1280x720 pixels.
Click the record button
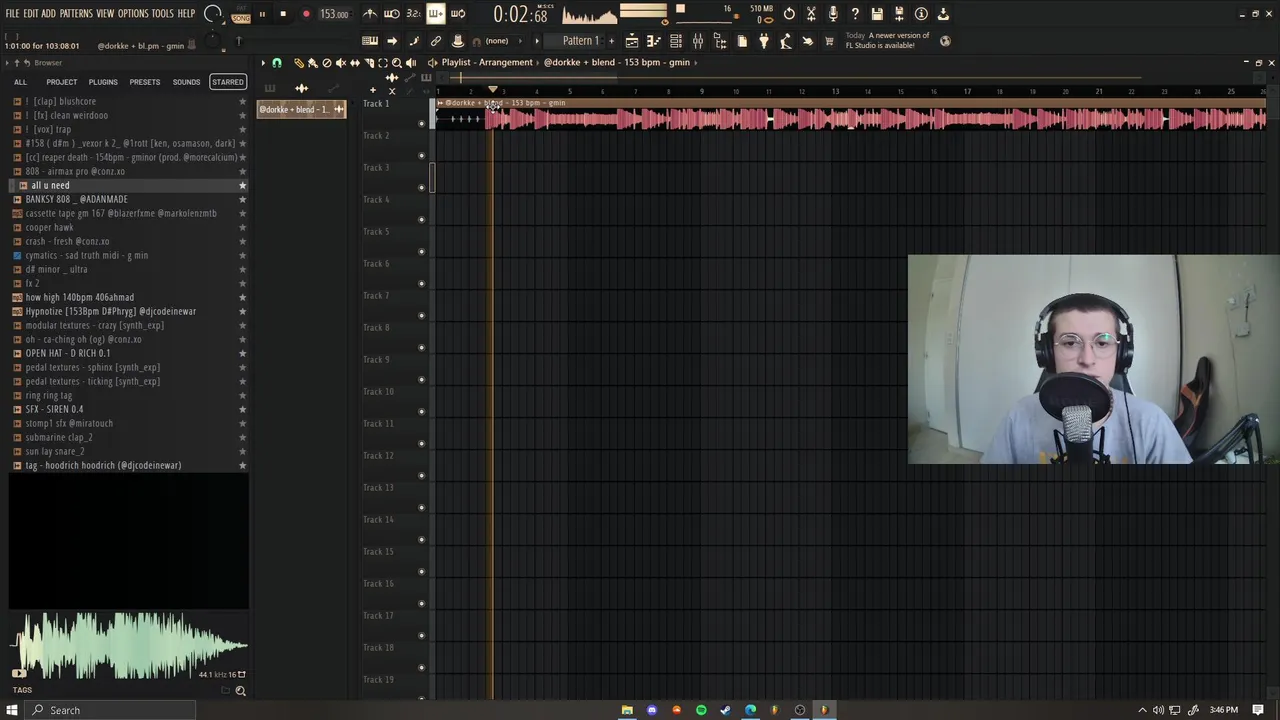pyautogui.click(x=306, y=14)
